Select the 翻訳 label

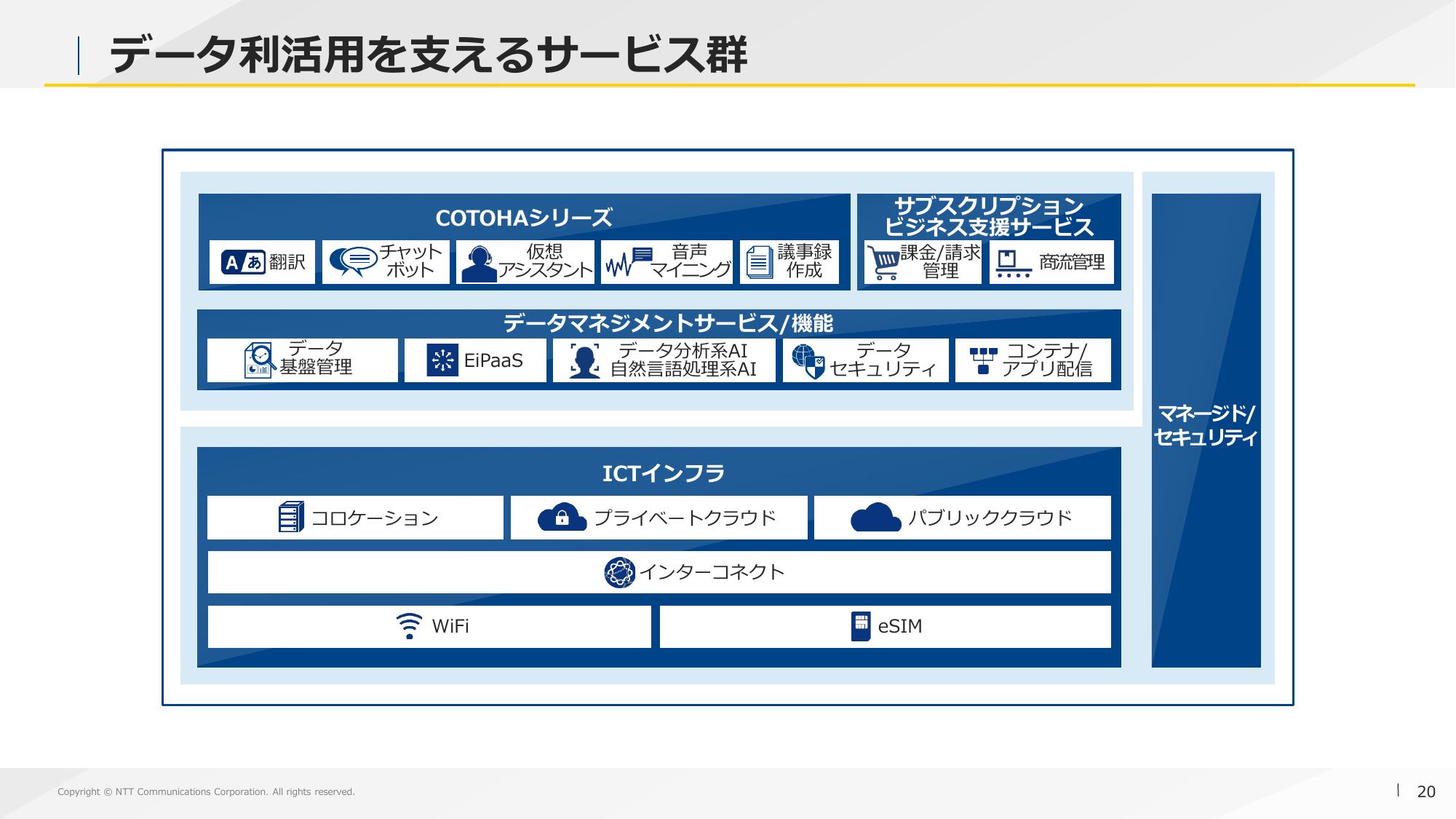point(287,262)
